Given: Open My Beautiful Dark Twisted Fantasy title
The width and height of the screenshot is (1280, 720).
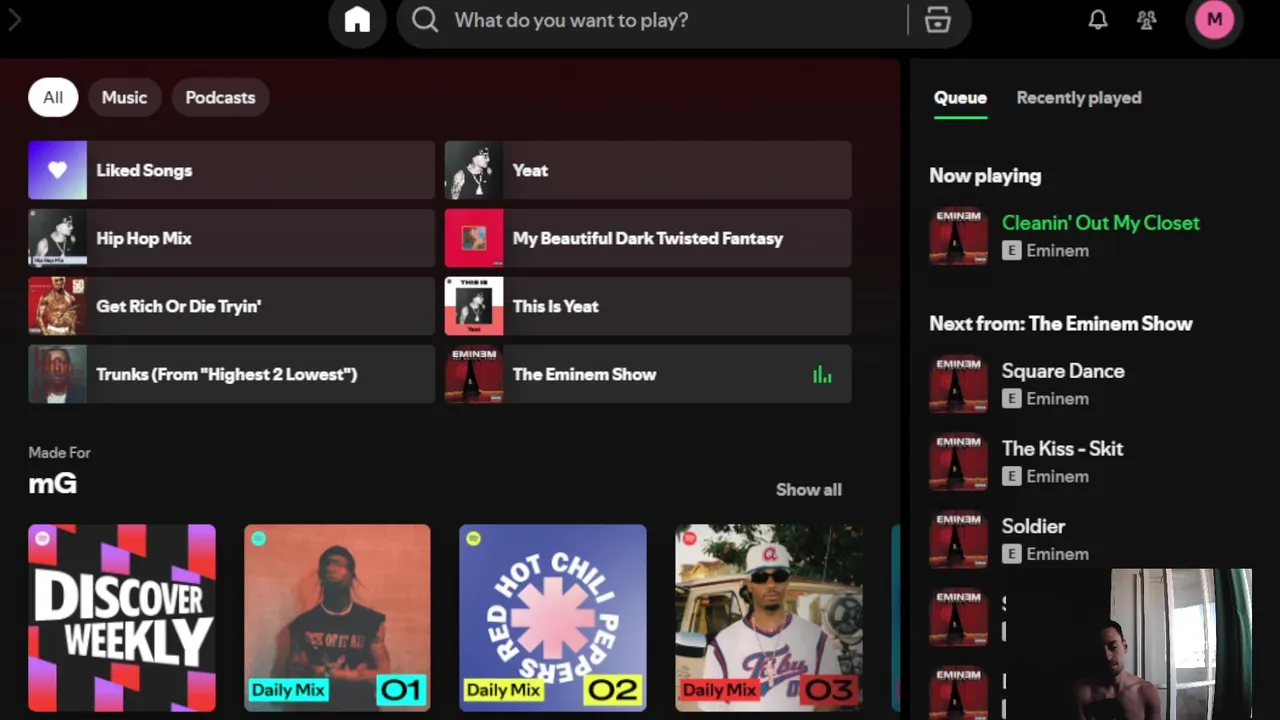Looking at the screenshot, I should (648, 238).
